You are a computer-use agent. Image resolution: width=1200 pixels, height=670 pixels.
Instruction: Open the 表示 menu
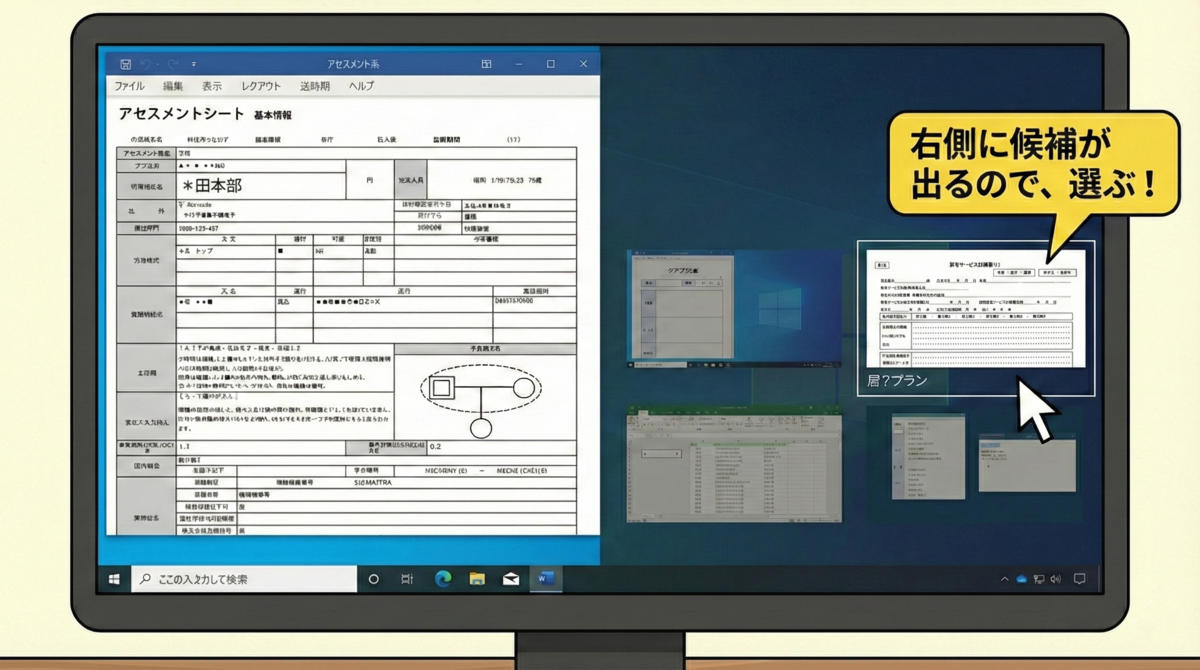tap(212, 87)
